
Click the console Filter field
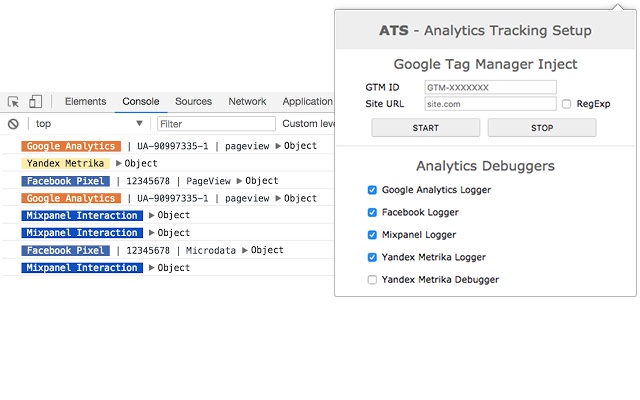216,124
